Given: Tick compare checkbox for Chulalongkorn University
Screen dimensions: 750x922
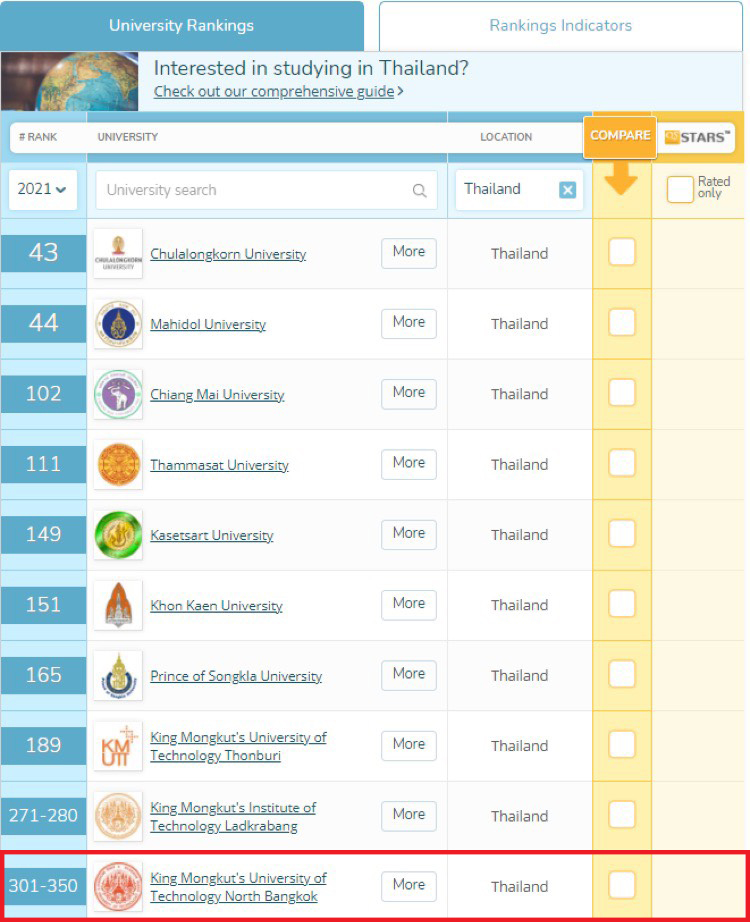Looking at the screenshot, I should click(622, 252).
